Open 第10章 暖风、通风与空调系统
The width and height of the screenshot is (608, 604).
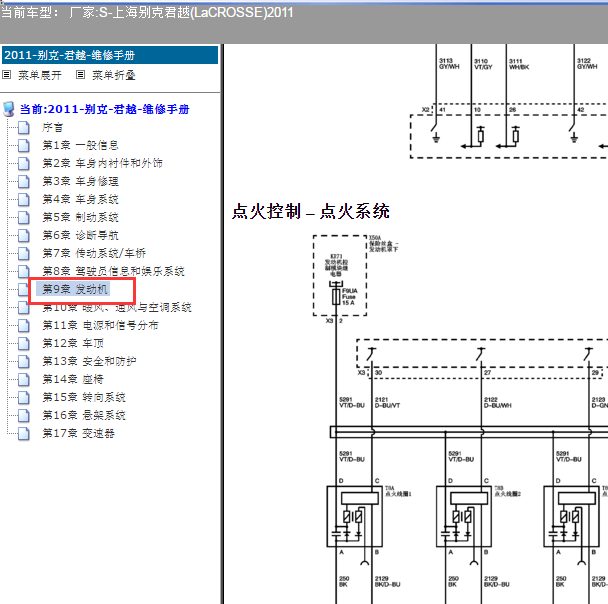(117, 307)
